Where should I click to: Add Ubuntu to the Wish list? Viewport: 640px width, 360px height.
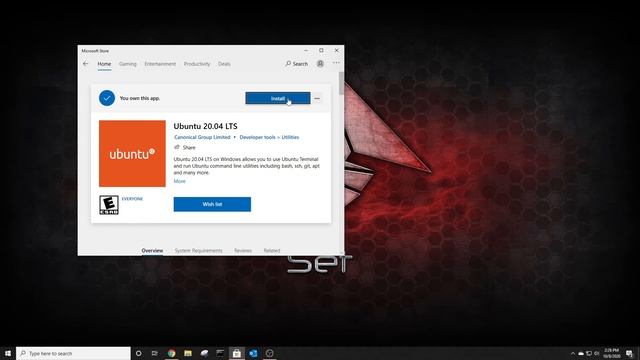(212, 204)
